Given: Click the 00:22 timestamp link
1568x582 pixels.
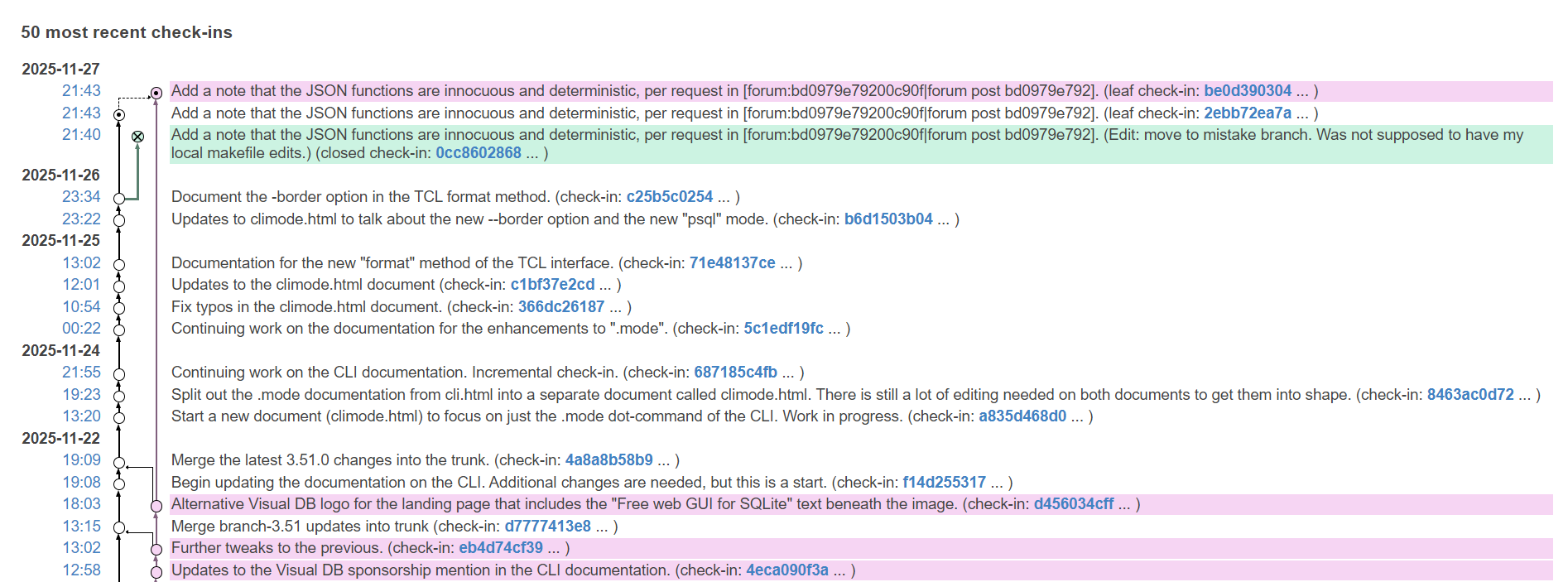Looking at the screenshot, I should point(81,329).
